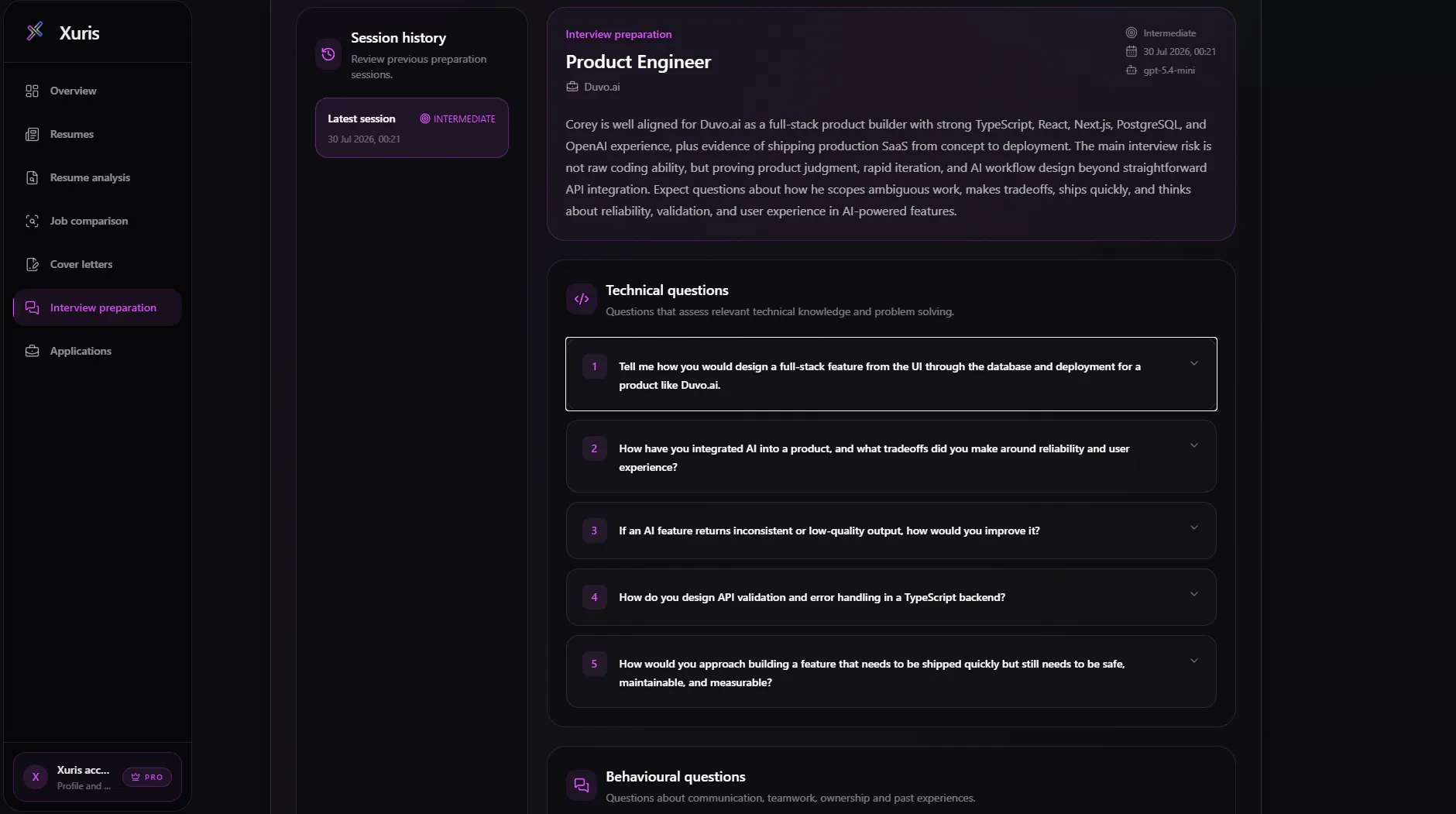Expand question 4 about API validation
Screen dimensions: 1456x814
pos(891,597)
